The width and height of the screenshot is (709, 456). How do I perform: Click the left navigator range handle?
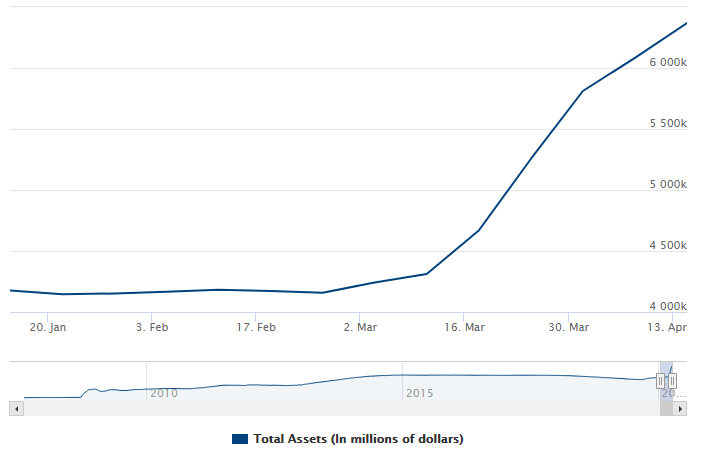pos(661,381)
